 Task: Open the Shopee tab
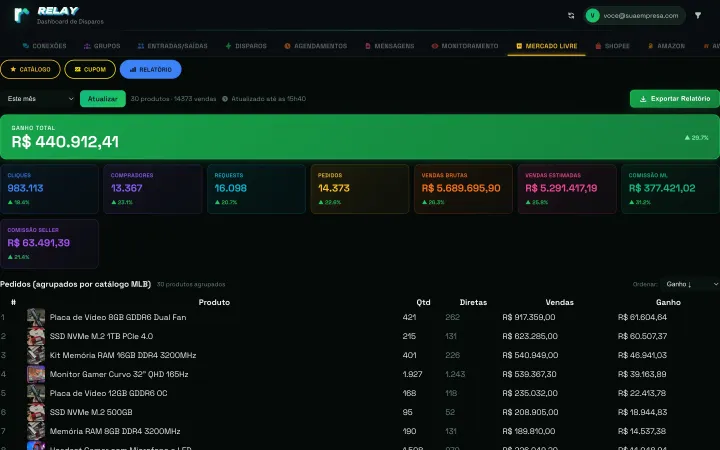pyautogui.click(x=613, y=46)
